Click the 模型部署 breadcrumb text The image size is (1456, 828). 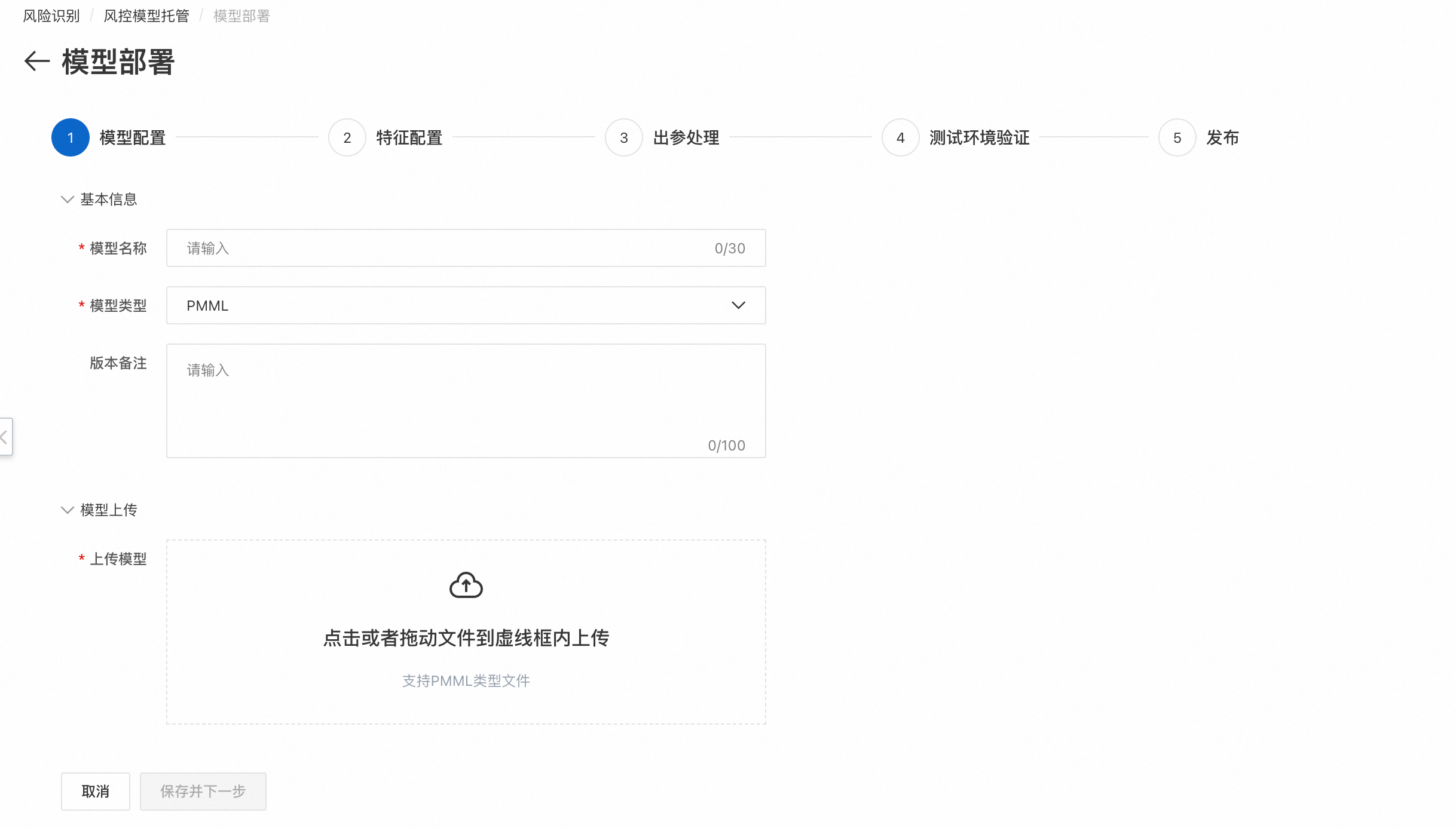[241, 16]
